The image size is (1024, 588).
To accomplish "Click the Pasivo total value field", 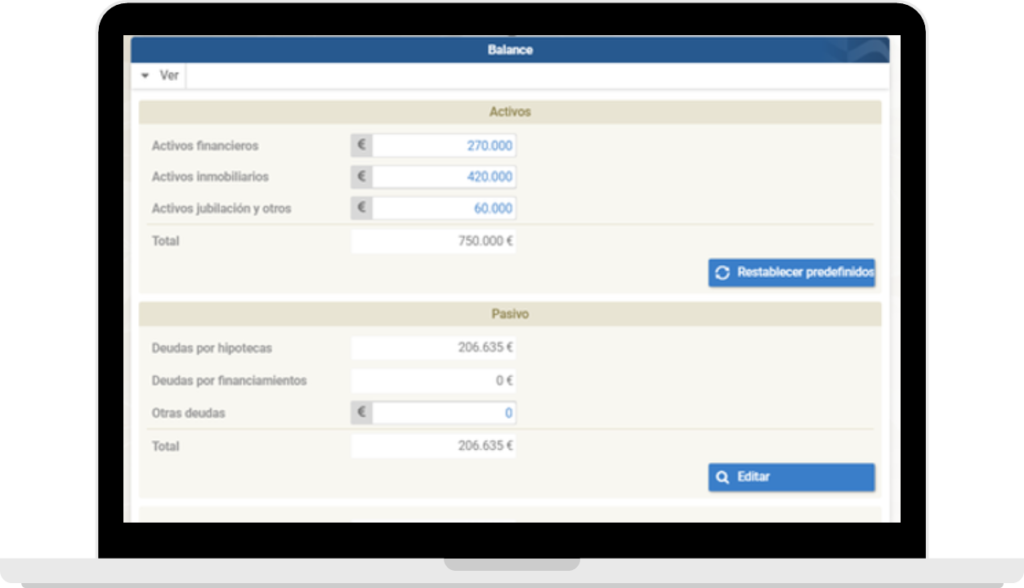I will coord(434,446).
